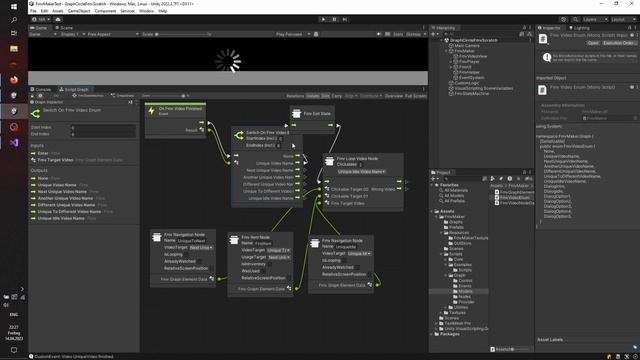Toggle IsLooping checkbox on UniqueIdle navigation node

point(344,260)
